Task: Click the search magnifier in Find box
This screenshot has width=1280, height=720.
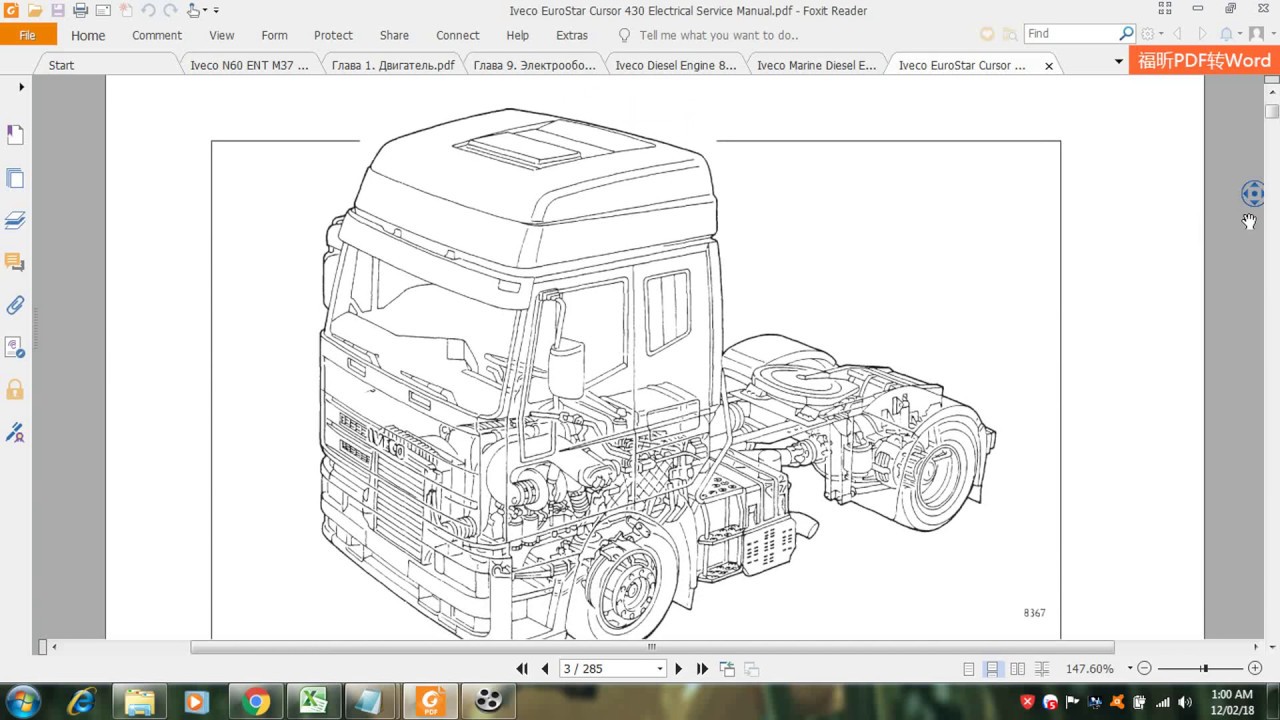Action: point(1126,34)
